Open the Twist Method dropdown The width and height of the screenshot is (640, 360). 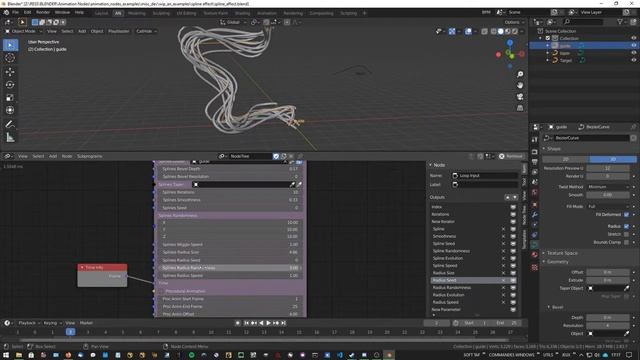point(608,187)
